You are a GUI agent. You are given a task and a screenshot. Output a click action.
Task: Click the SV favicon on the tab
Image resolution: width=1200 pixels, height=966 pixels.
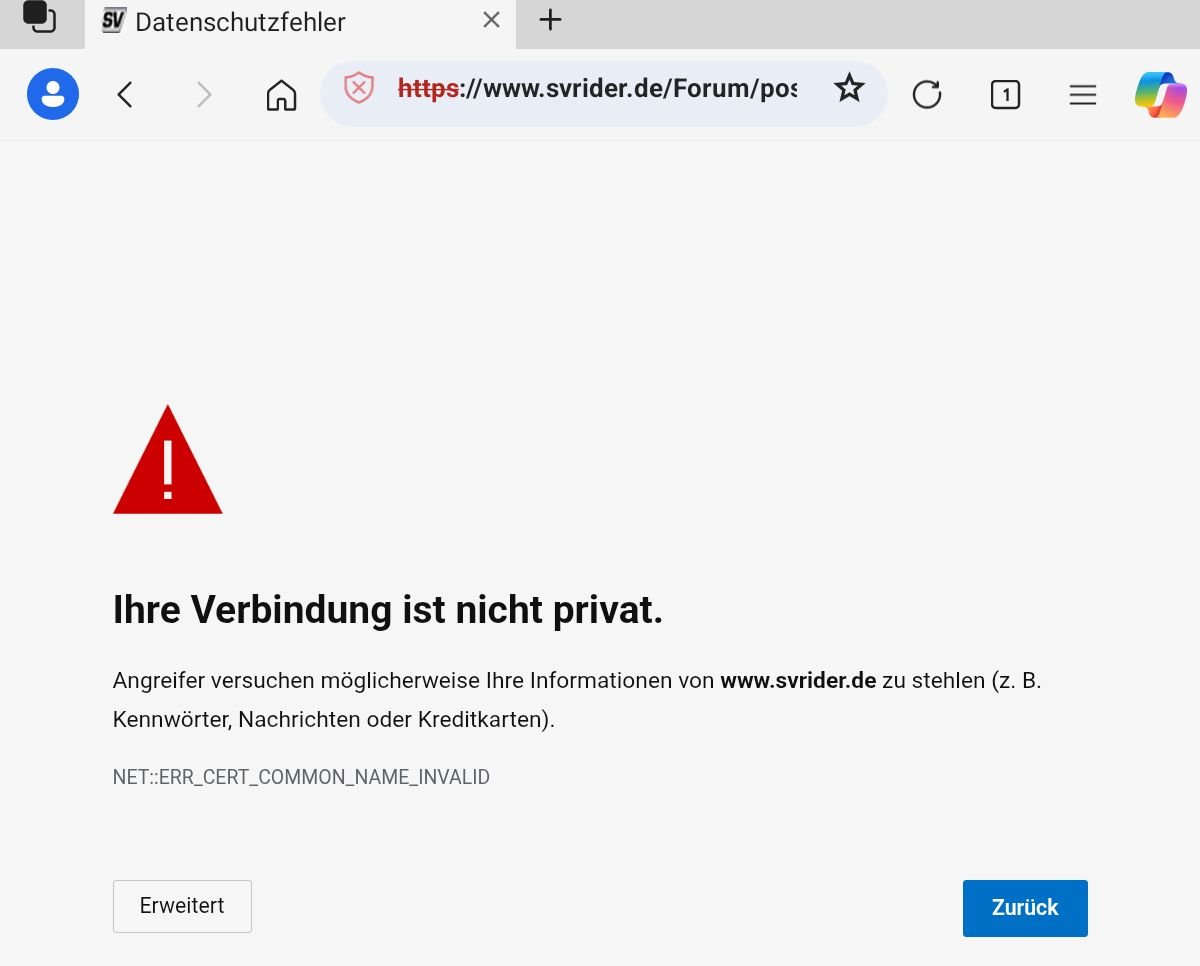114,20
